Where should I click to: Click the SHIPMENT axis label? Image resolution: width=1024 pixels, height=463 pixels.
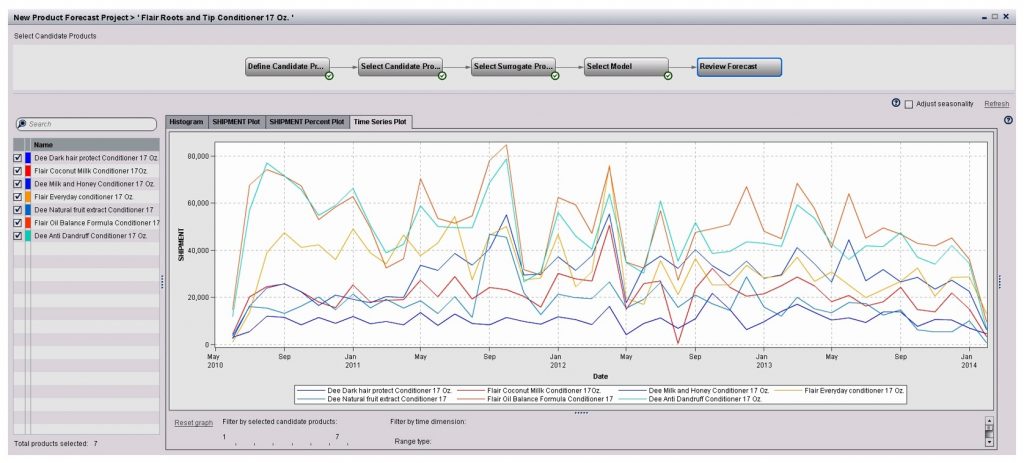pyautogui.click(x=182, y=245)
